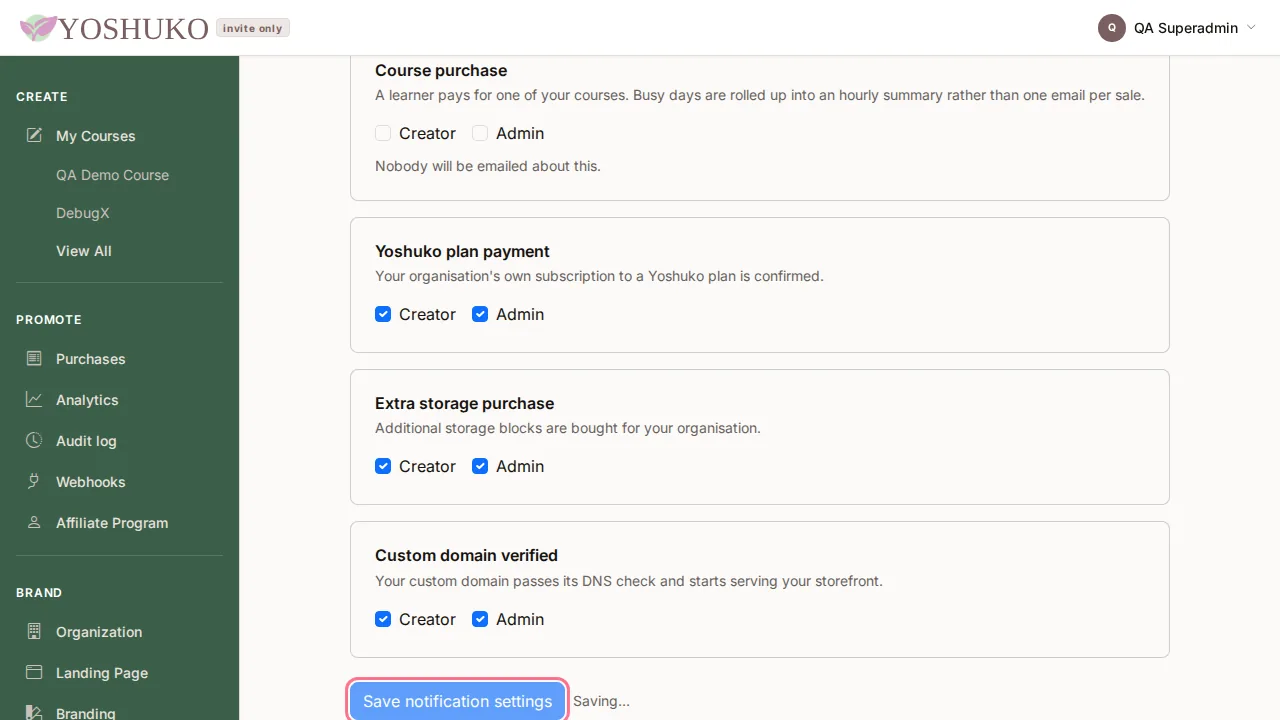Open QA Demo Course link
Viewport: 1280px width, 720px height.
(x=112, y=175)
